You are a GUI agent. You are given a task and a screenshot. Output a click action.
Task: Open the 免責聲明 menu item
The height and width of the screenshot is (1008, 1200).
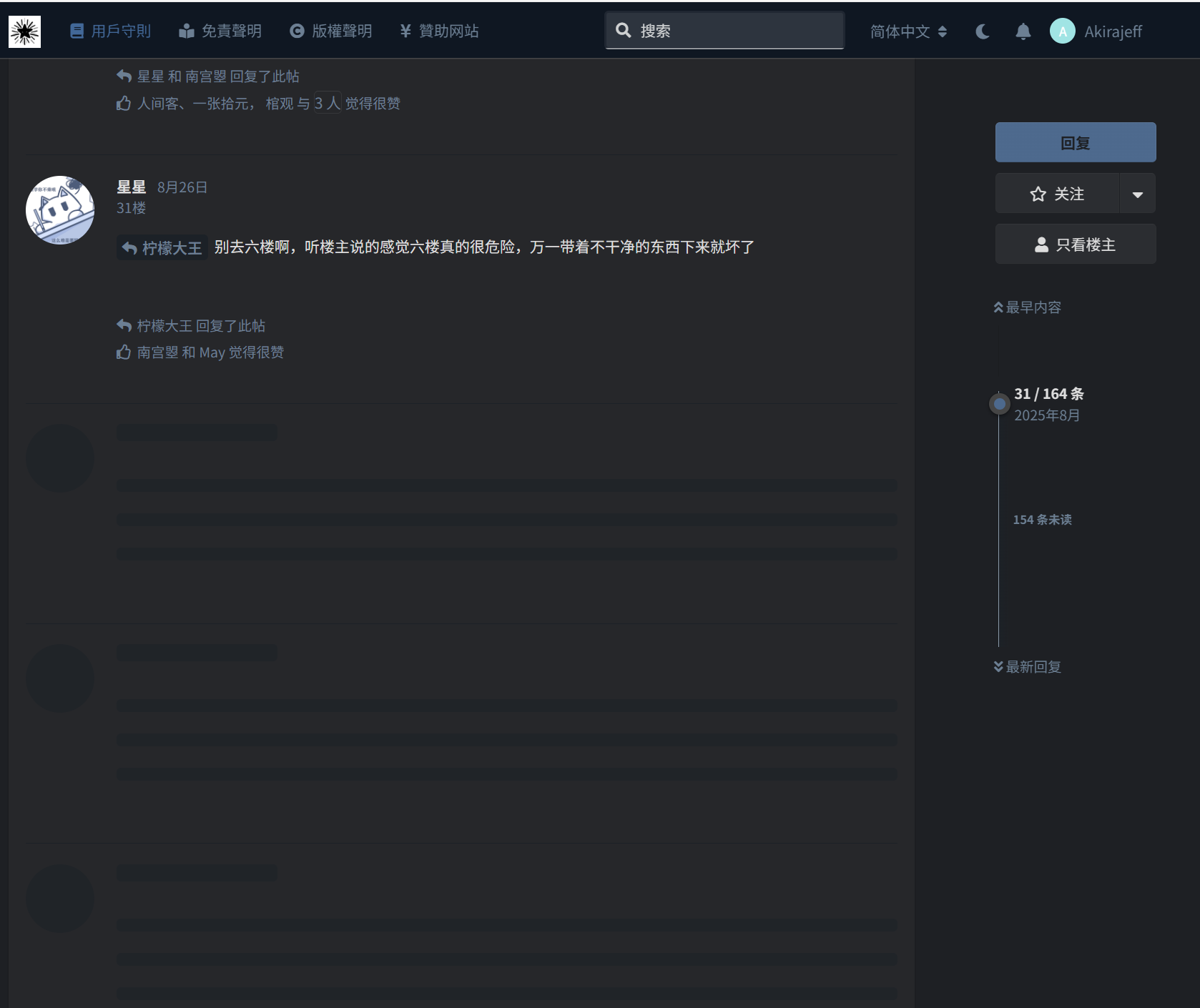coord(220,31)
